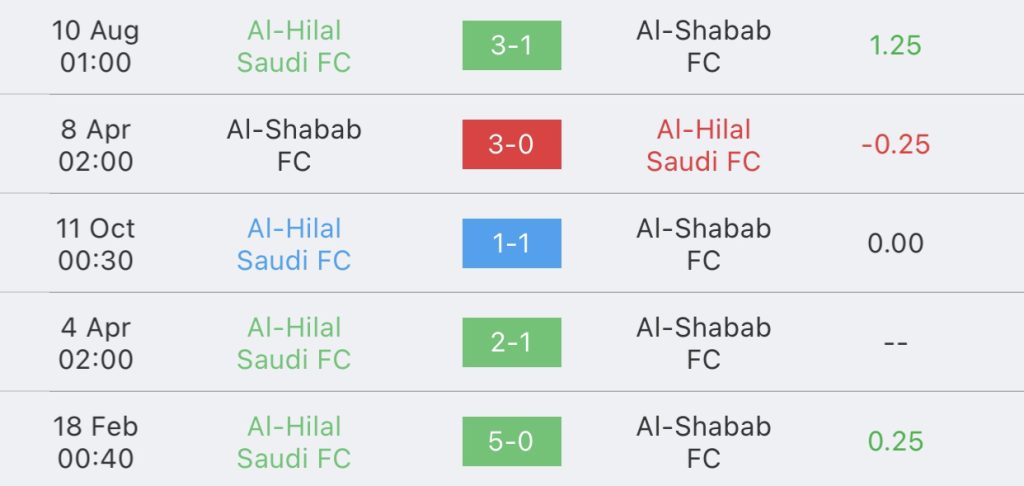Select Al-Shabab FC in 4 Apr match
This screenshot has width=1024, height=486.
[x=703, y=343]
